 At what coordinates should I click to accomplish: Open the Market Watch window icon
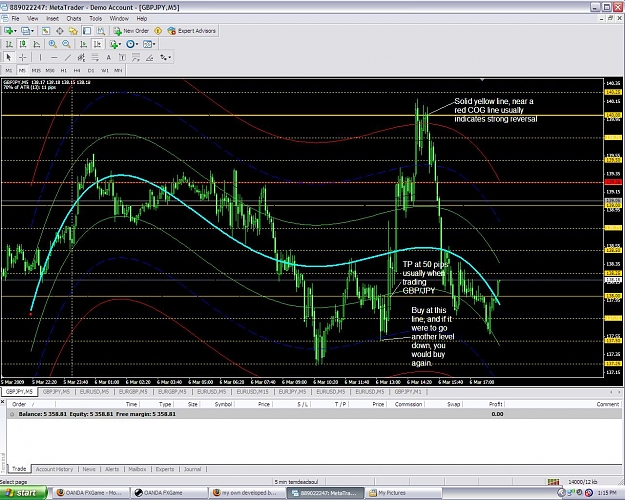46,31
